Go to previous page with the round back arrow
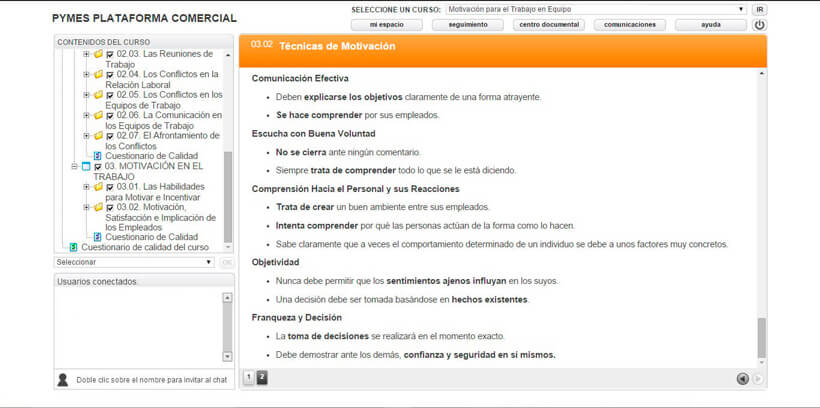The height and width of the screenshot is (408, 820). 743,379
